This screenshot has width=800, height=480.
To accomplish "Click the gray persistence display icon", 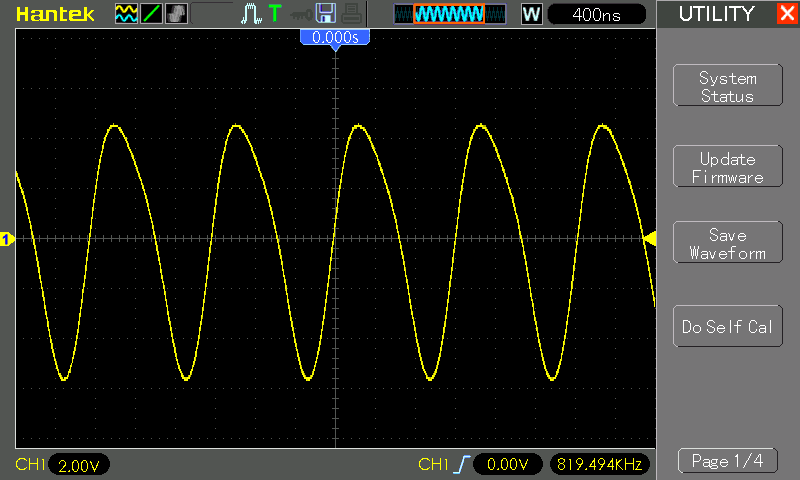I will (175, 14).
